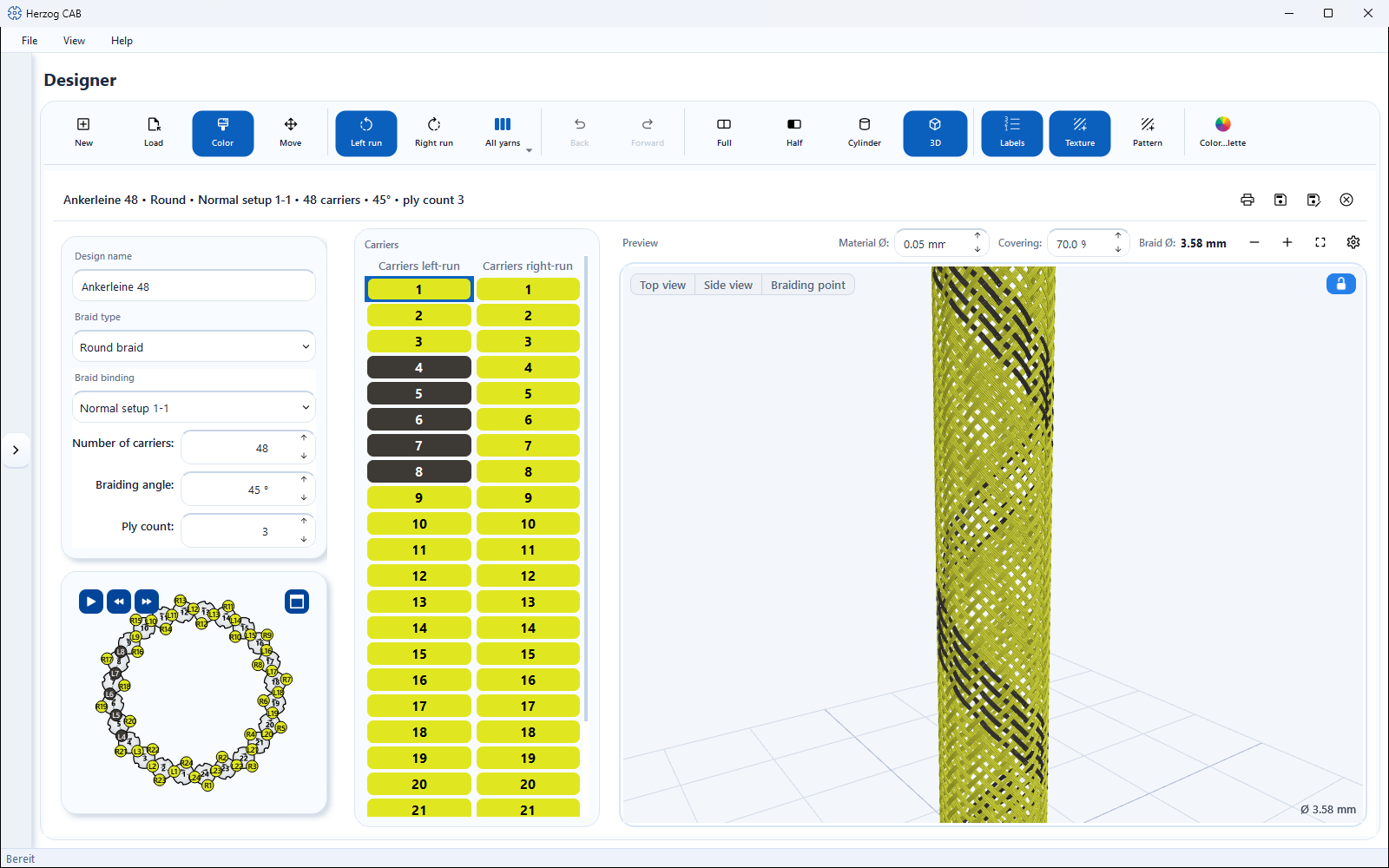Select the Right run tool
The height and width of the screenshot is (868, 1389).
pos(434,133)
